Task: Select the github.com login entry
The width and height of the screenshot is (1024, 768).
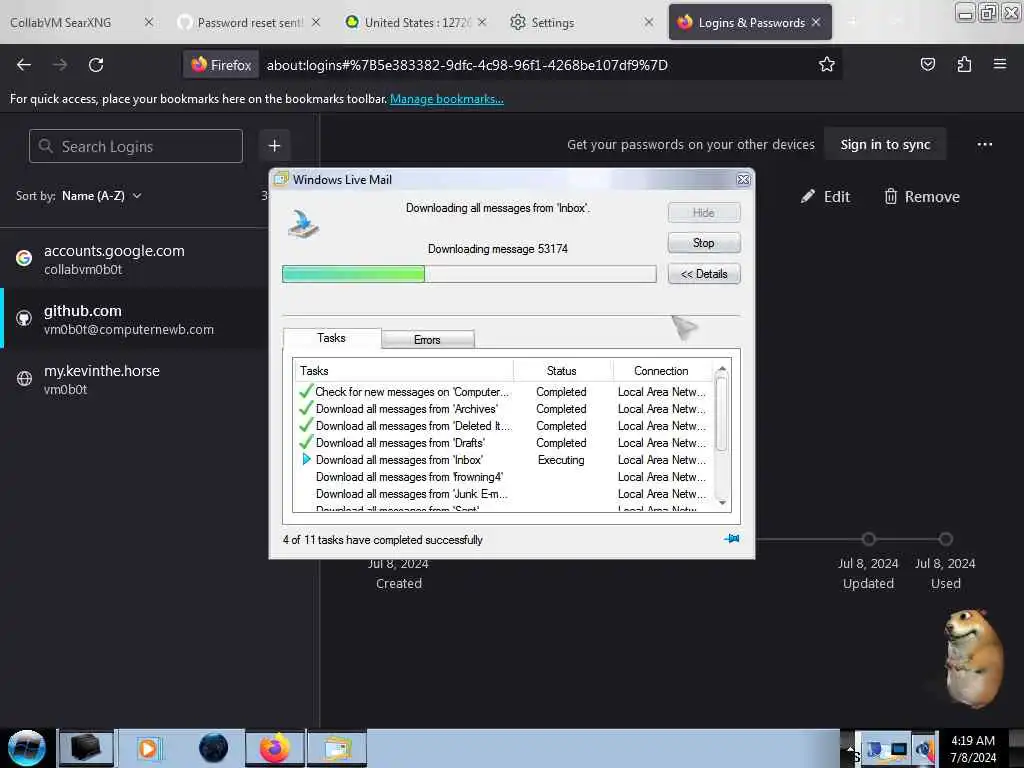Action: pyautogui.click(x=134, y=318)
